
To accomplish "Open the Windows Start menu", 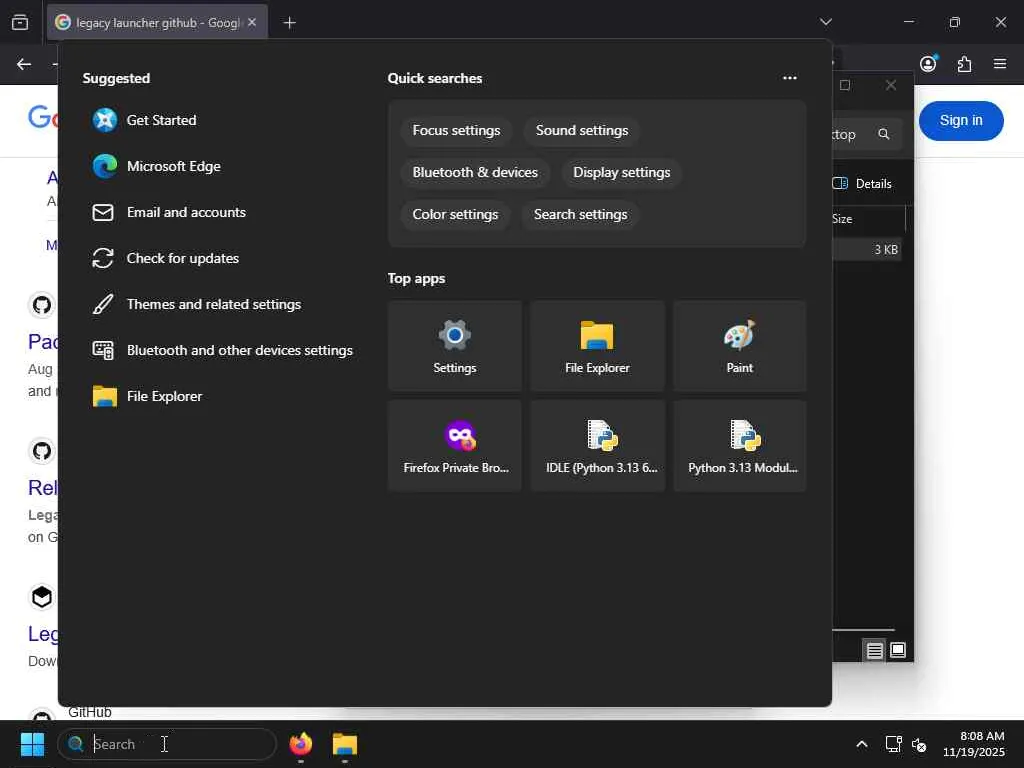I will tap(32, 744).
